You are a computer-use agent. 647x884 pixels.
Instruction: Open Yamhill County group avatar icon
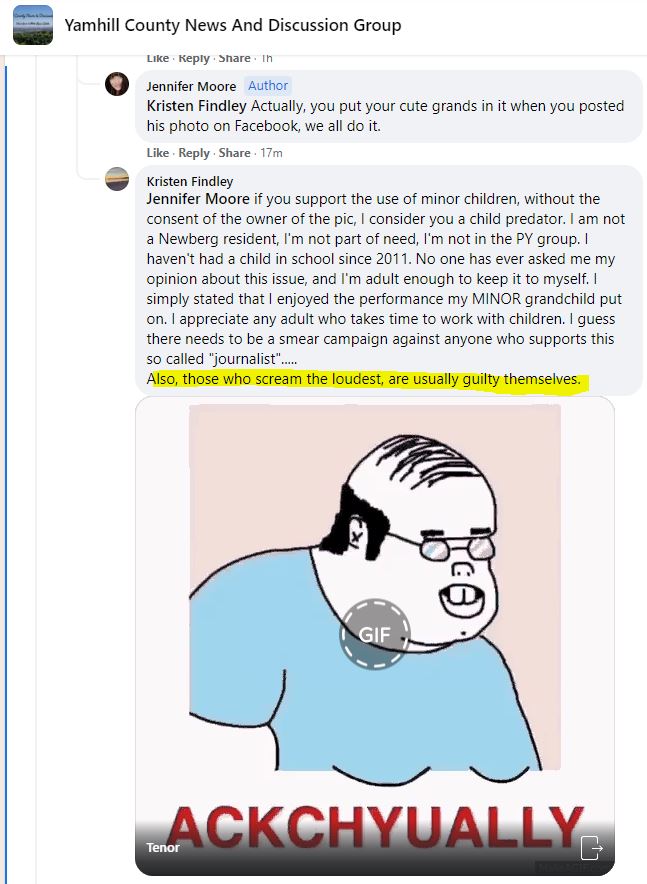pyautogui.click(x=33, y=25)
